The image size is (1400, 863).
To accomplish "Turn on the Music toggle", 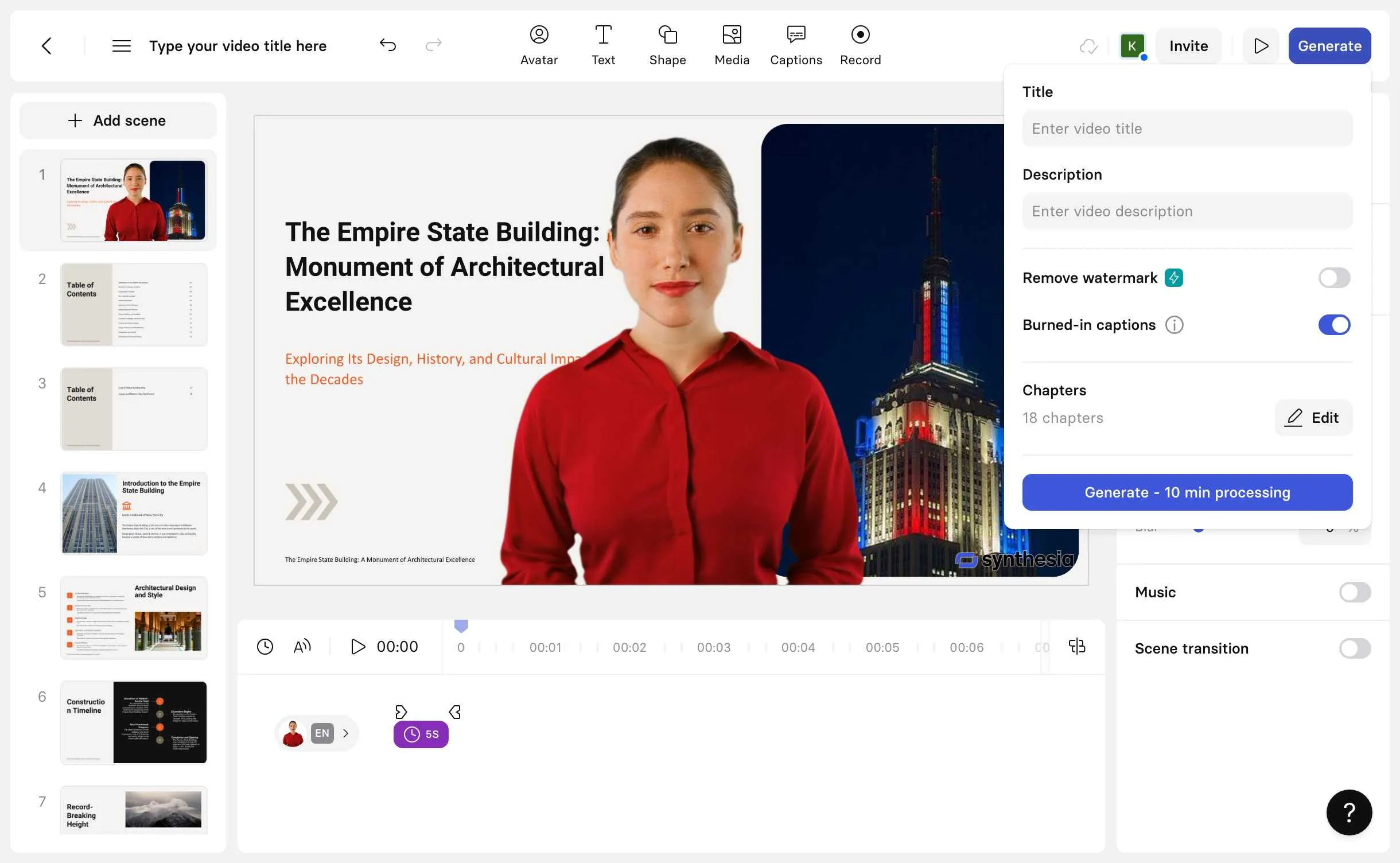I will point(1355,592).
